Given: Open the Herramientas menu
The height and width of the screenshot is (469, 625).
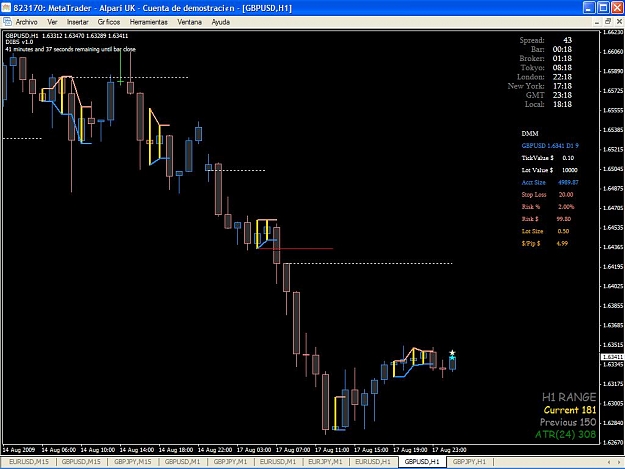Looking at the screenshot, I should [x=149, y=22].
